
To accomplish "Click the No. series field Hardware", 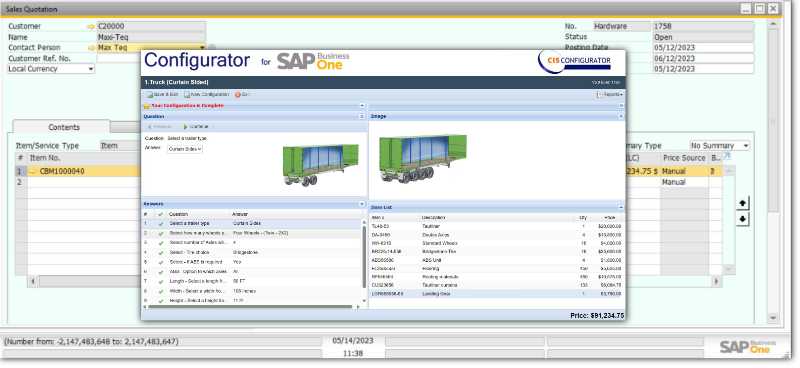I will (621, 26).
